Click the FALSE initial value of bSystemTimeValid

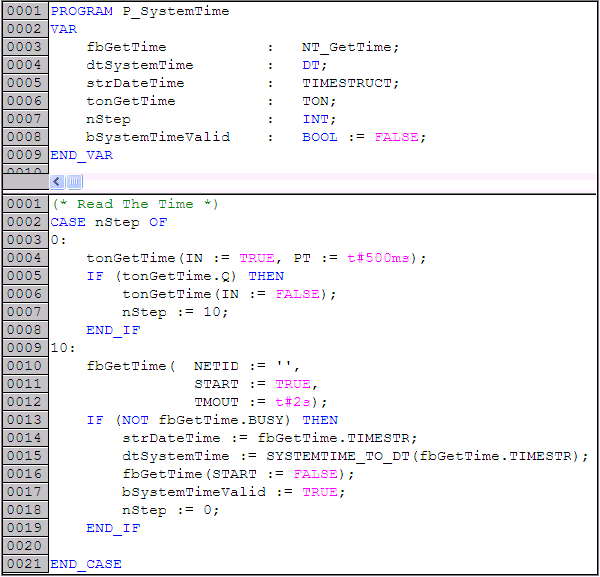coord(397,137)
